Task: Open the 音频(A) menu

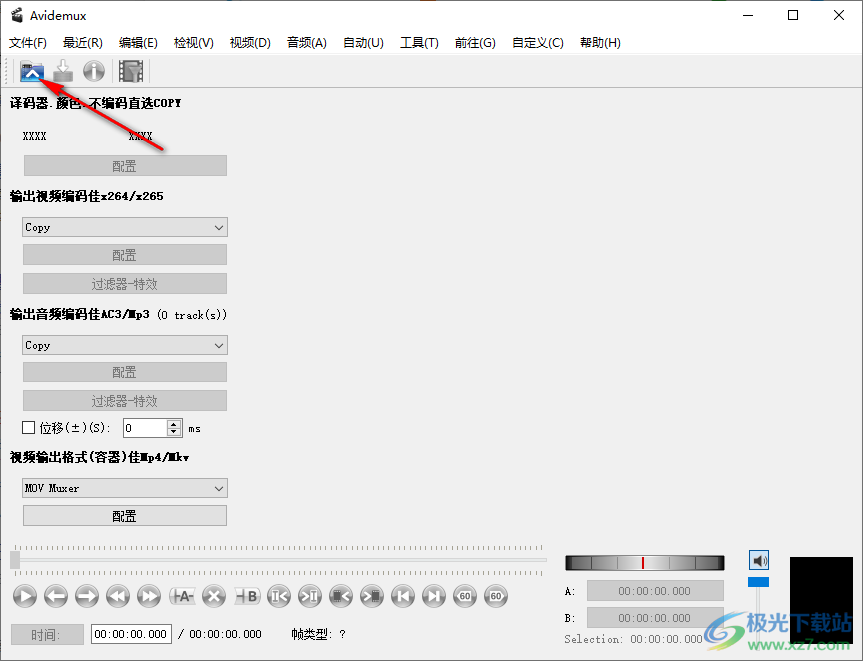Action: click(x=307, y=43)
